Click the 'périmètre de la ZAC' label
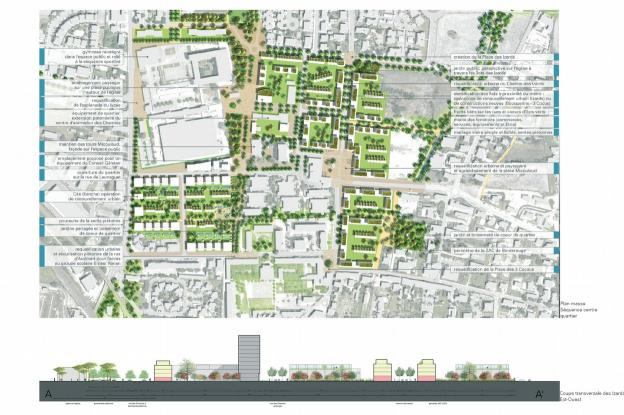Screen dimensions: 624x415 (490, 251)
